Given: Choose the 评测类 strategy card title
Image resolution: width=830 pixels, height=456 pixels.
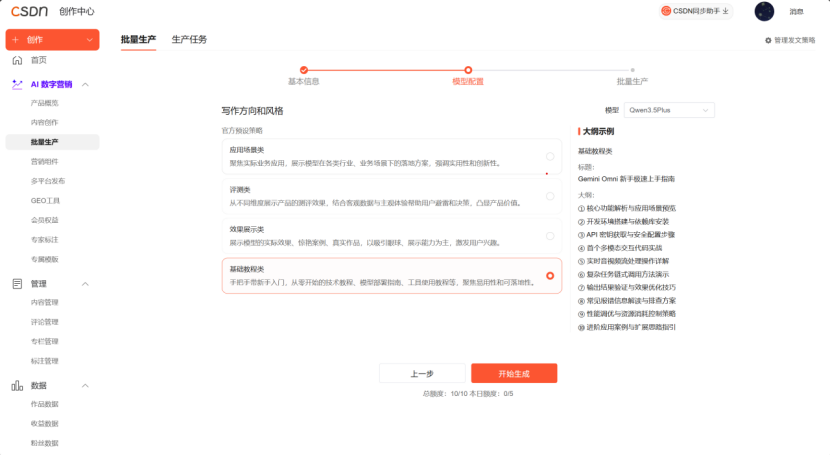Looking at the screenshot, I should (240, 190).
